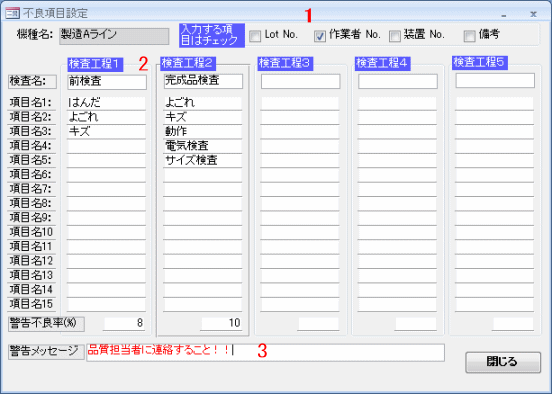This screenshot has height=394, width=552.
Task: Click the empty 警告不良率 field for 検査工程5
Action: (513, 324)
